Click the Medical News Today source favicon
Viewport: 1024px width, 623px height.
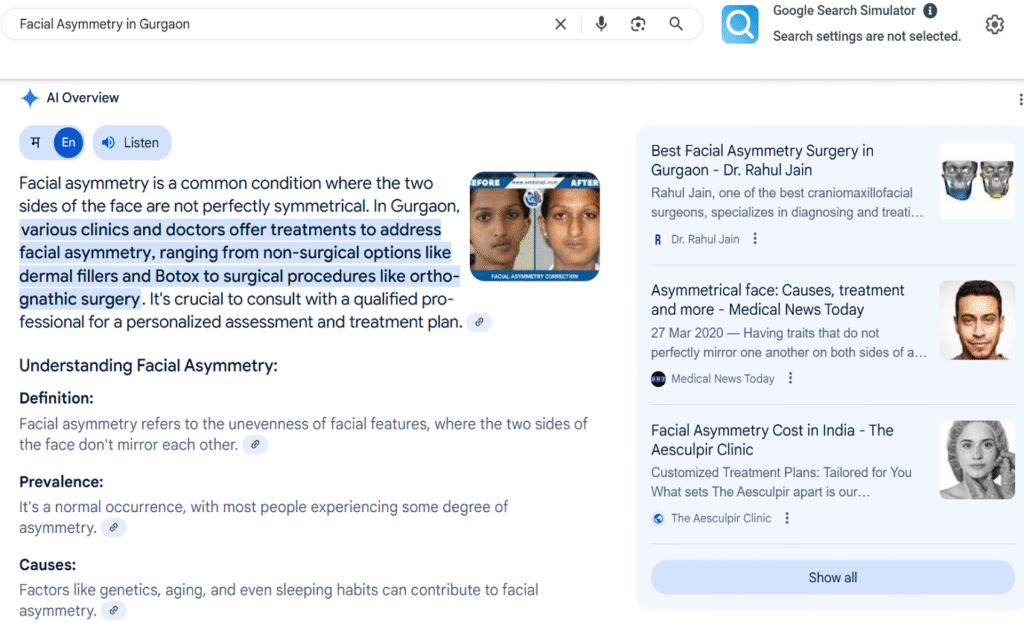click(x=658, y=379)
